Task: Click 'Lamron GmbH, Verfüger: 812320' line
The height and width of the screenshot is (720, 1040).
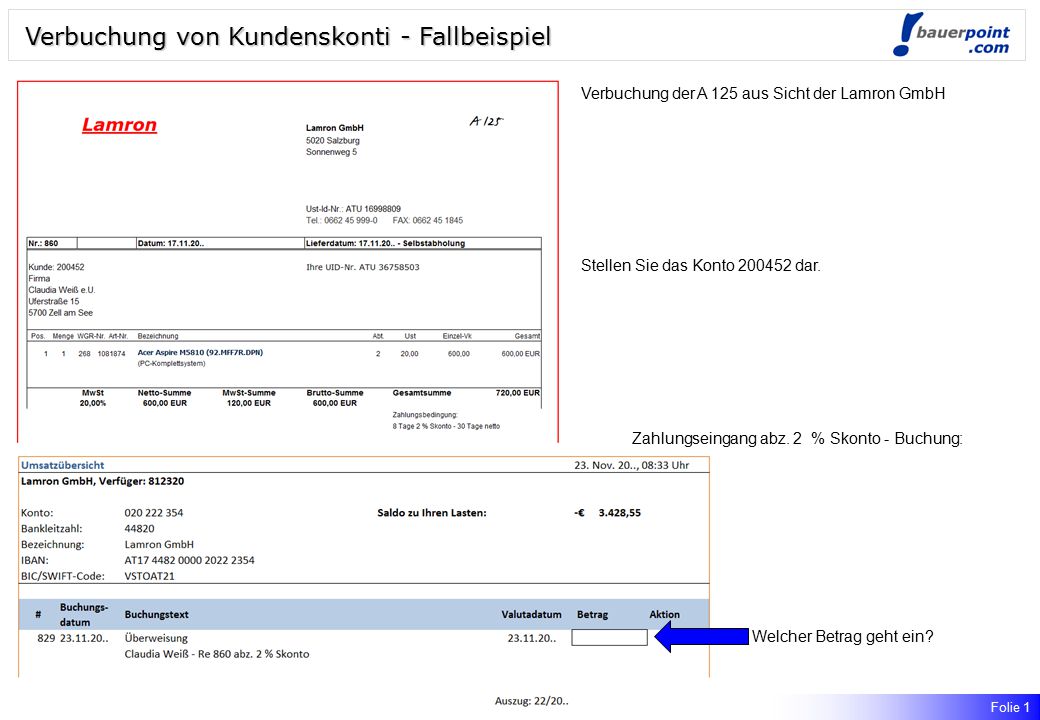Action: (103, 481)
